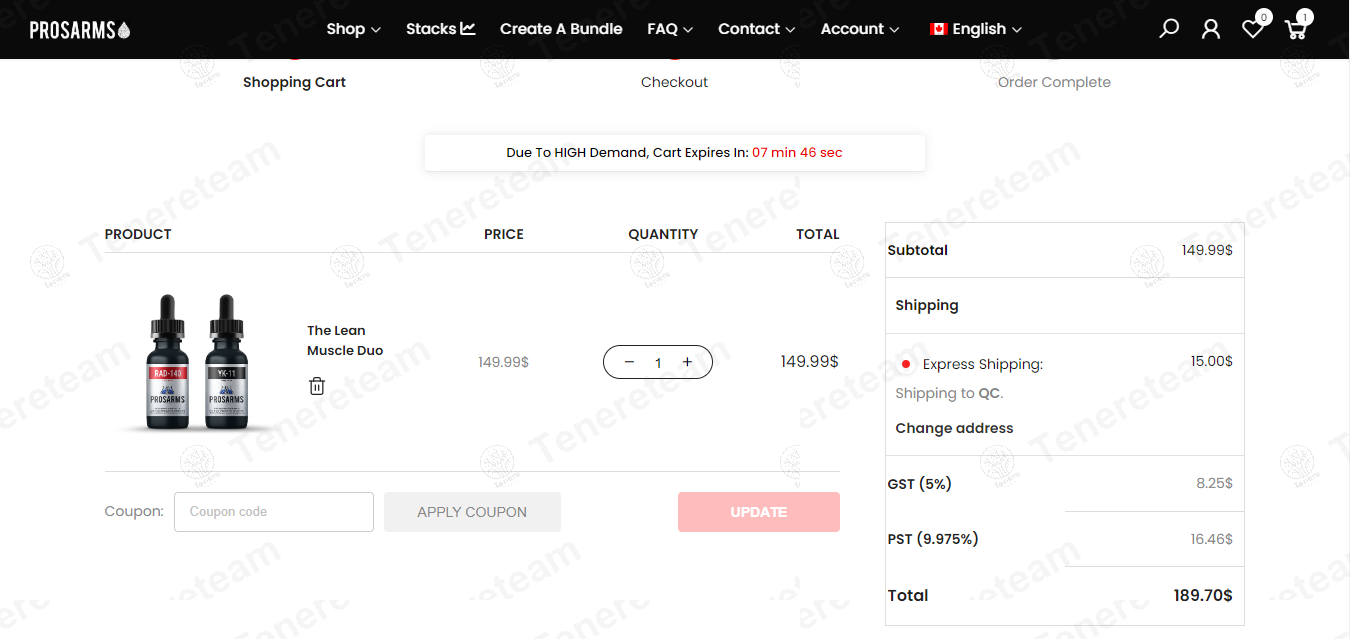The height and width of the screenshot is (639, 1350).
Task: Expand the FAQ dropdown menu
Action: point(670,29)
